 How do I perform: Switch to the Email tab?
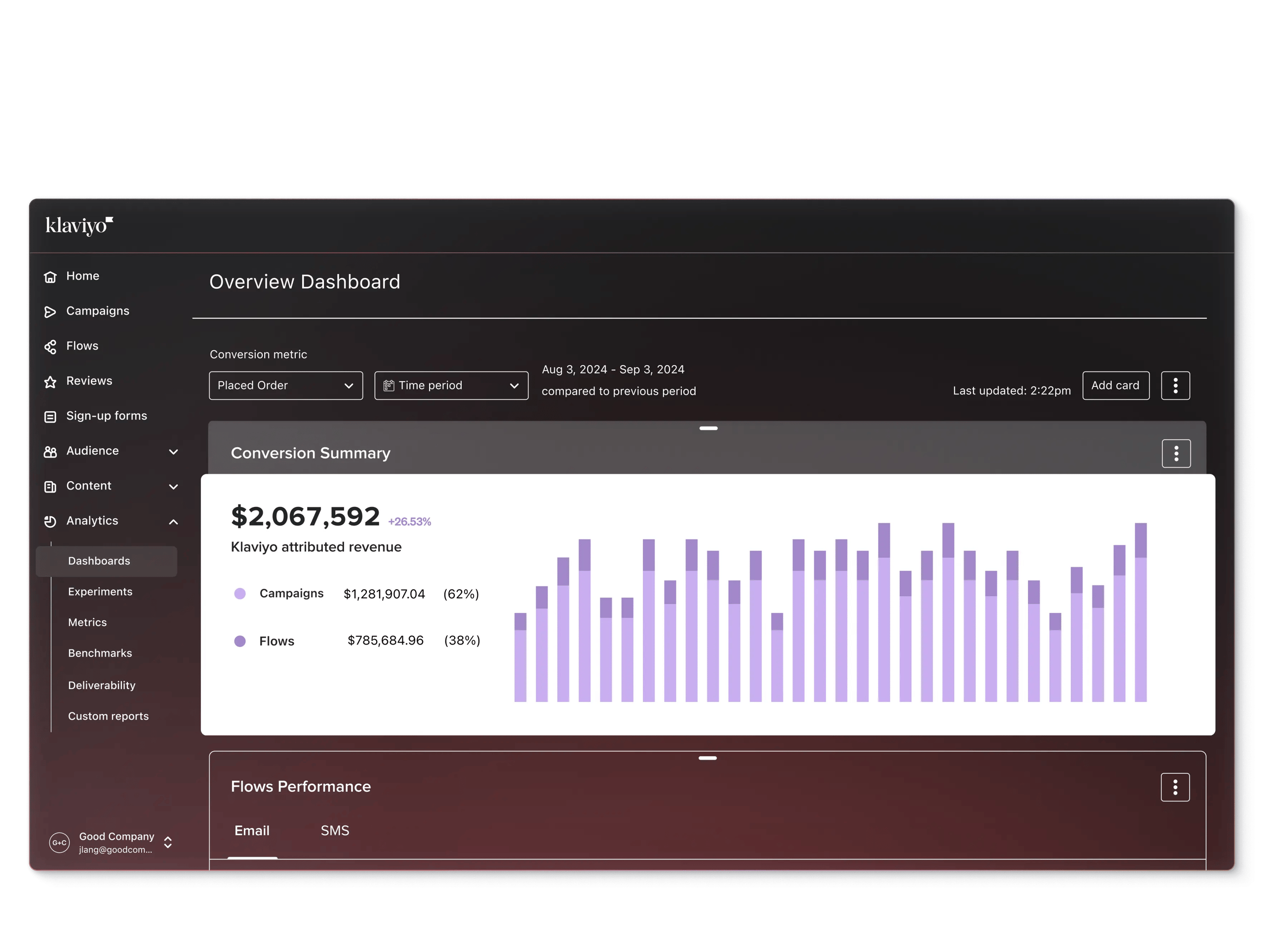click(x=252, y=831)
